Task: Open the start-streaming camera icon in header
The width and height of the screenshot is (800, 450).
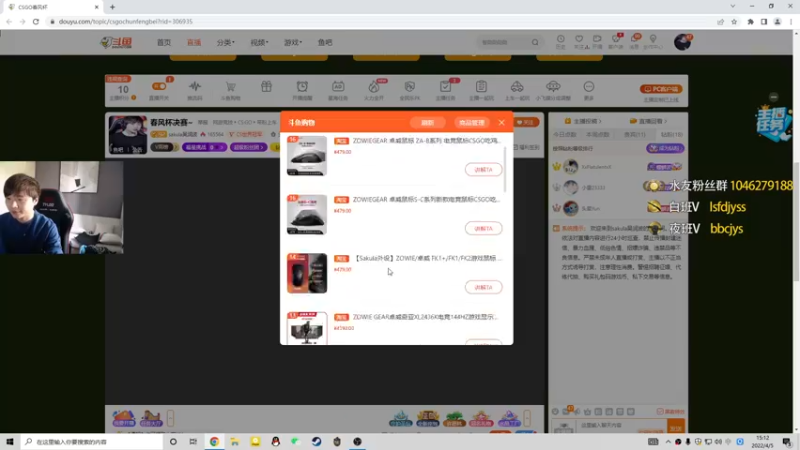Action: (597, 41)
